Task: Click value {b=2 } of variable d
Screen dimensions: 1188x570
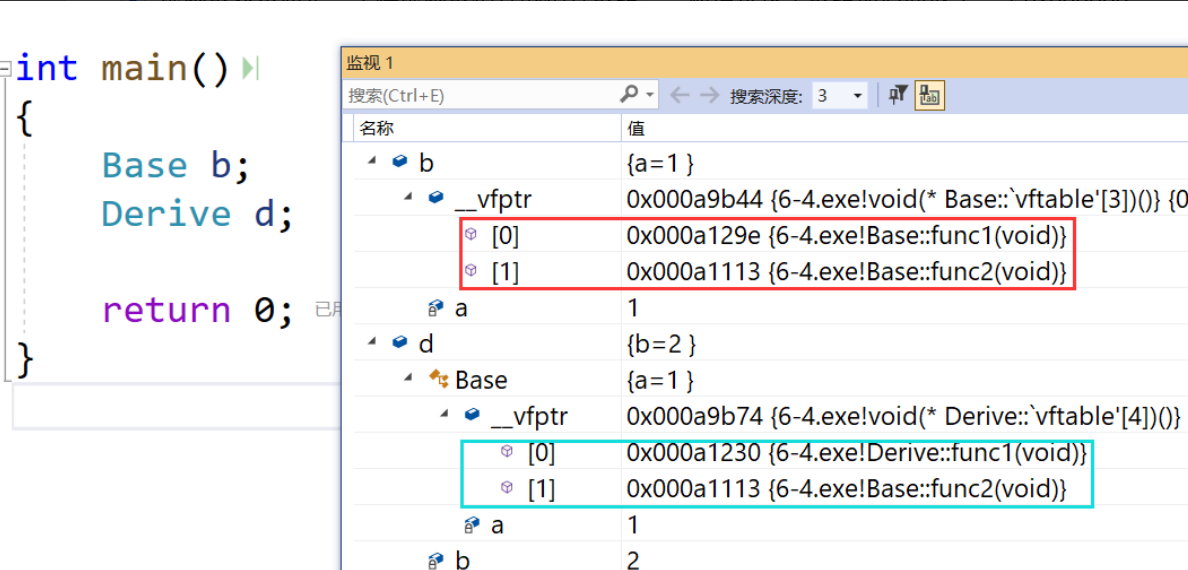Action: point(661,344)
